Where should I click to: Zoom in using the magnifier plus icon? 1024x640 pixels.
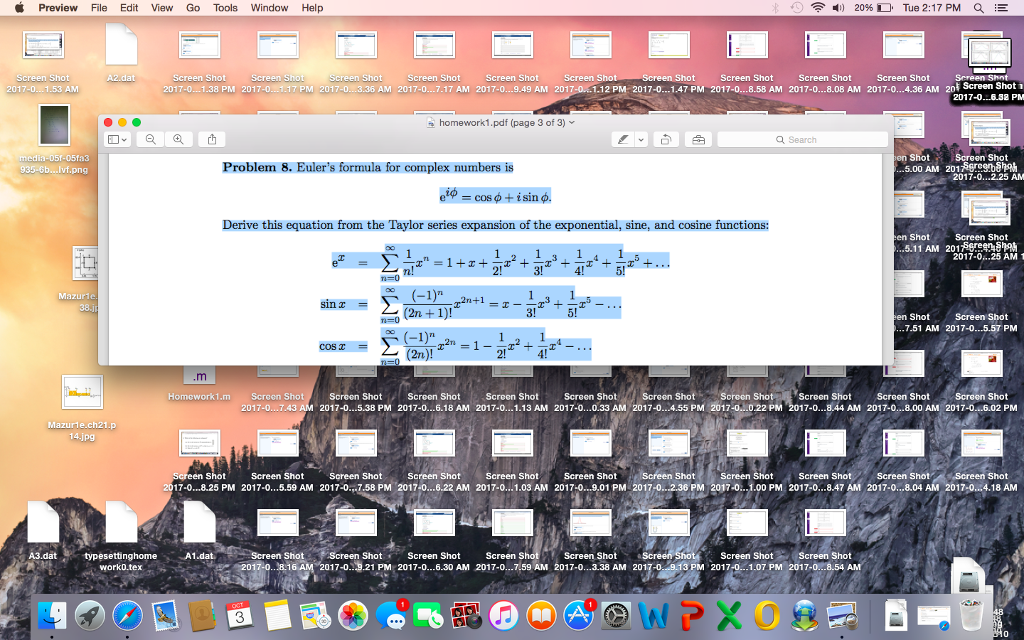click(x=180, y=139)
